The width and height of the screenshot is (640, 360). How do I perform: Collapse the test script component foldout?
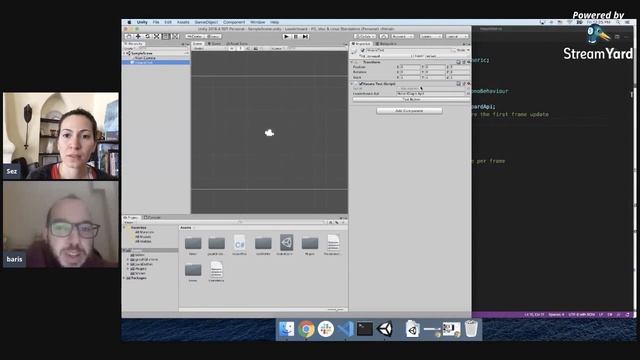click(351, 84)
